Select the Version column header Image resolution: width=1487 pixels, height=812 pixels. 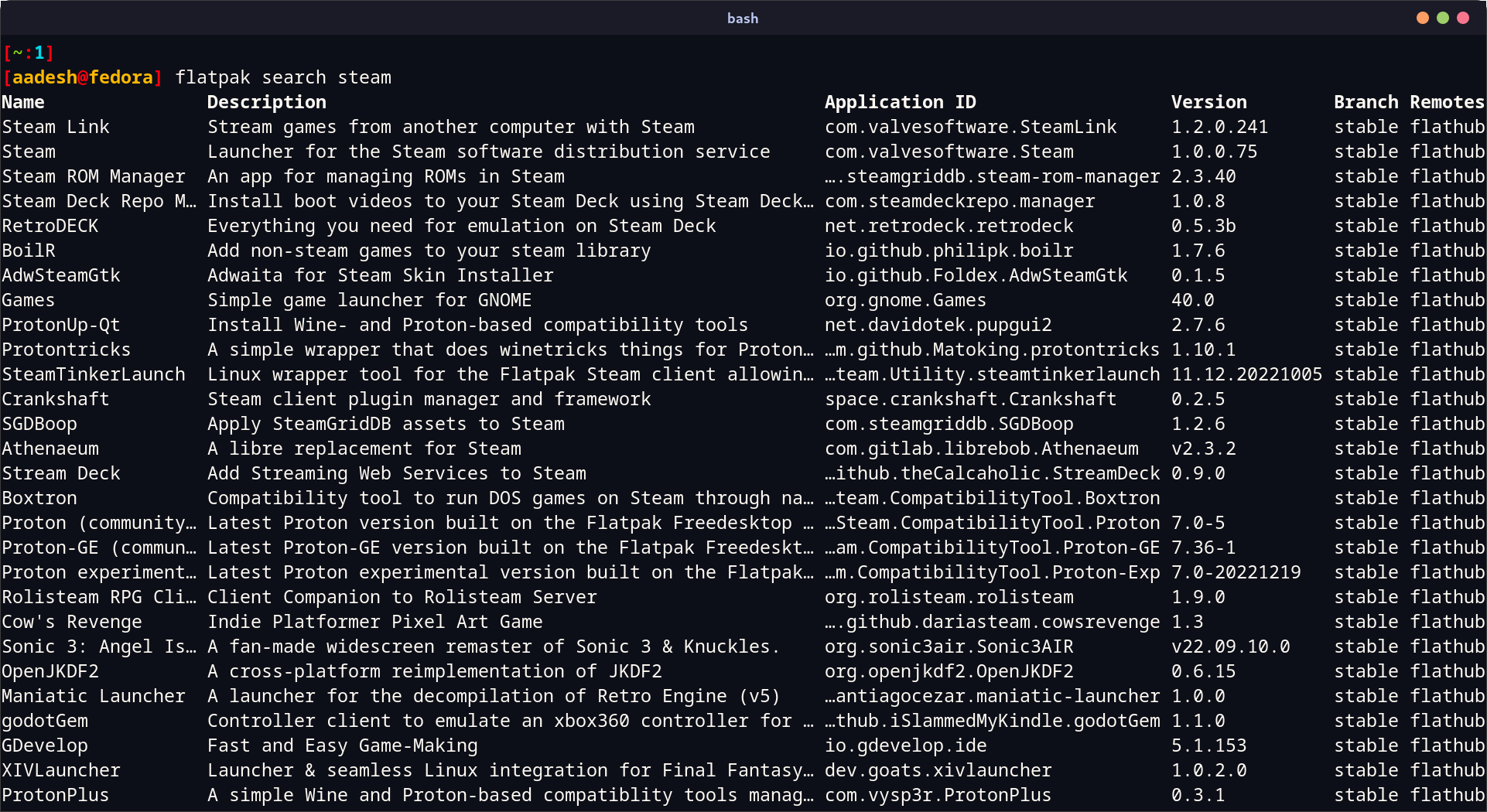point(1208,101)
